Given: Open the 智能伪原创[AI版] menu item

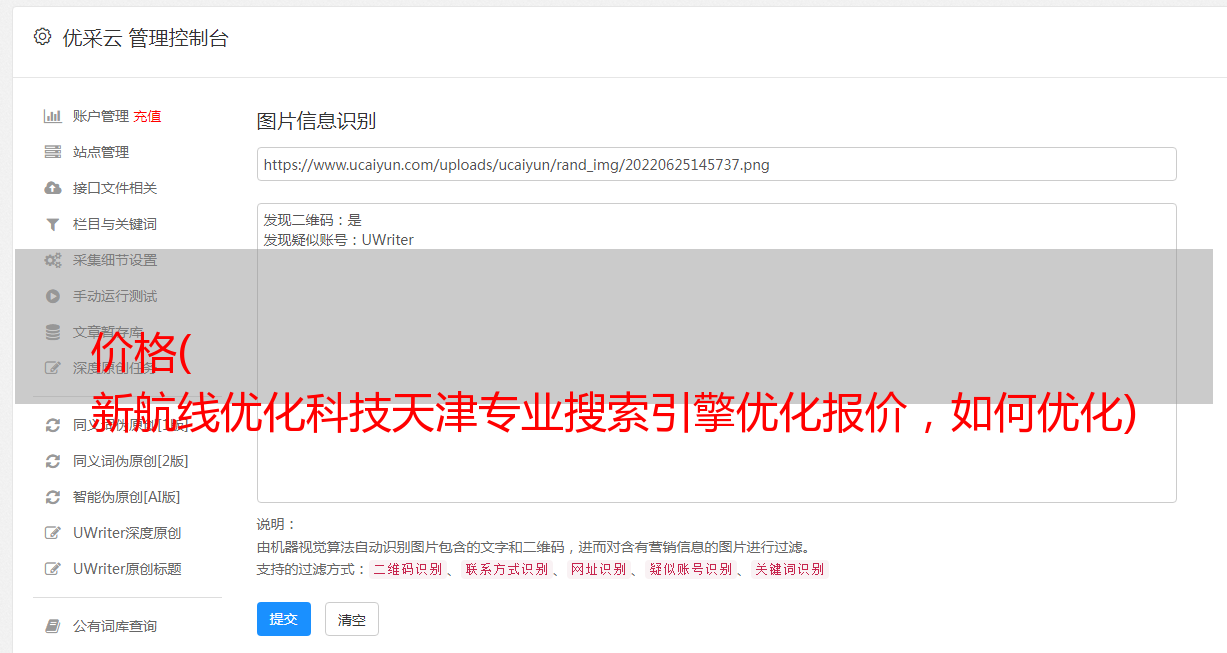Looking at the screenshot, I should click(126, 497).
